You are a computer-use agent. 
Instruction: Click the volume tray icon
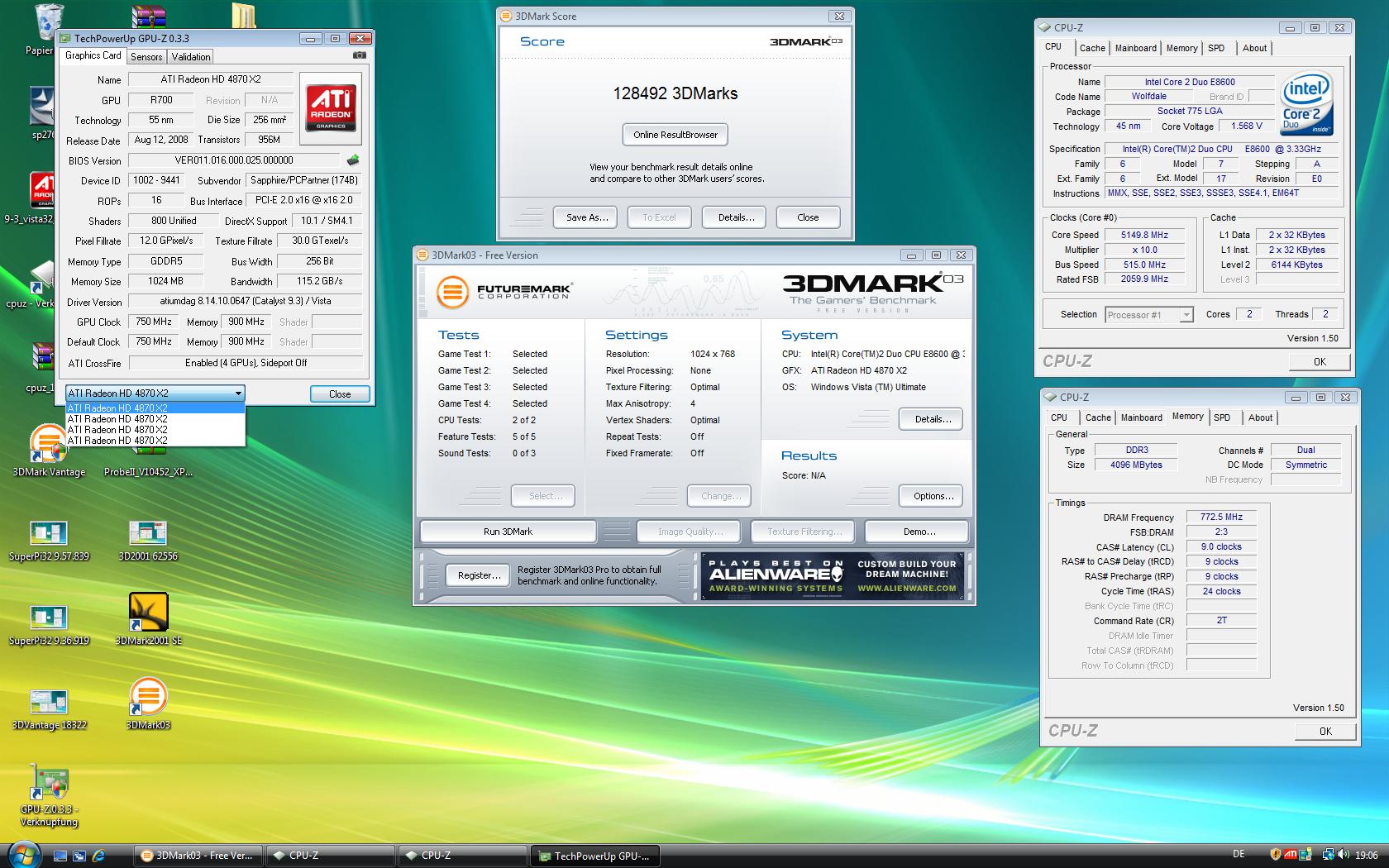click(x=1344, y=855)
